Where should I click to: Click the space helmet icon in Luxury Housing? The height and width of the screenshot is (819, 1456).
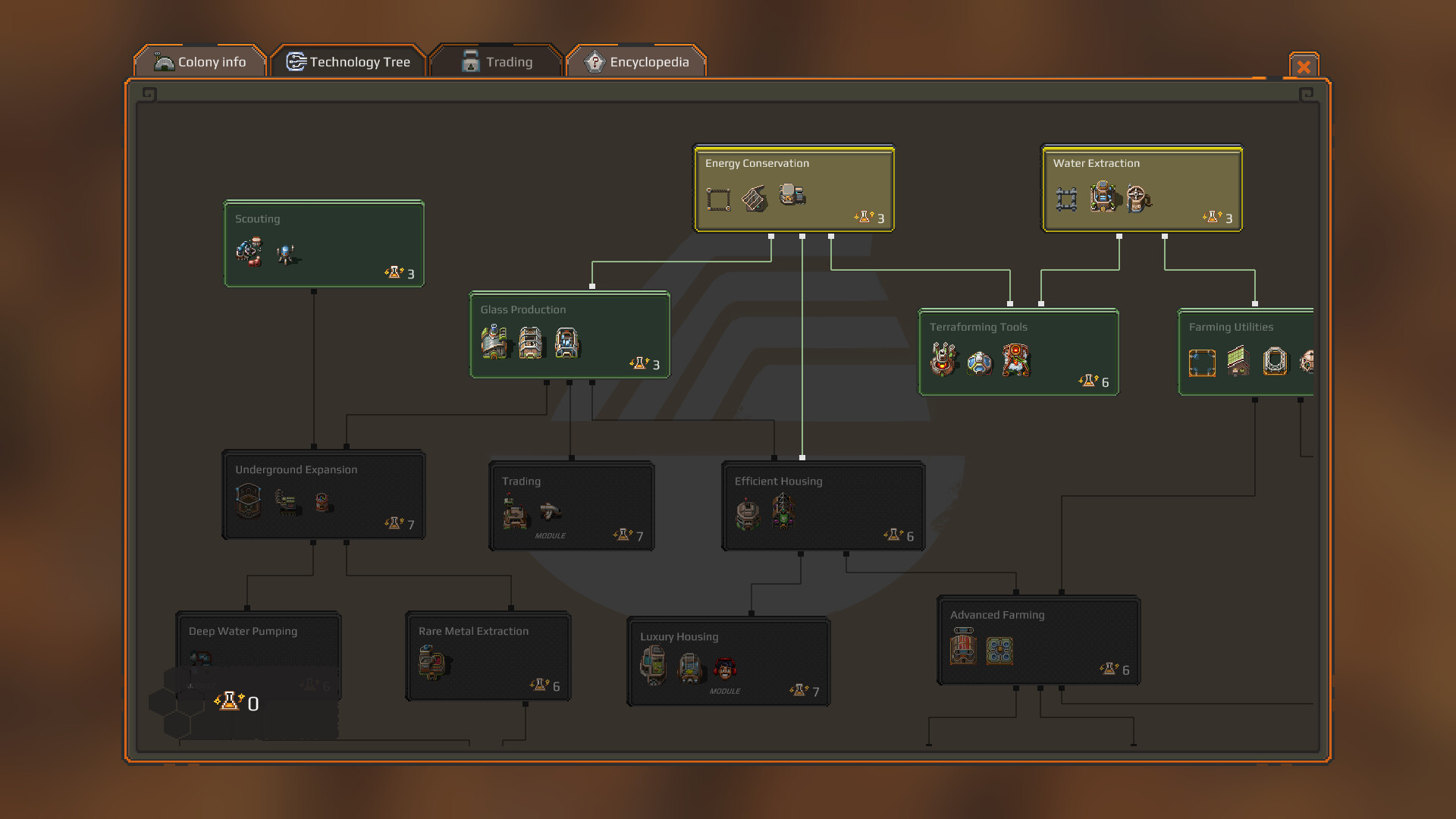pyautogui.click(x=726, y=668)
